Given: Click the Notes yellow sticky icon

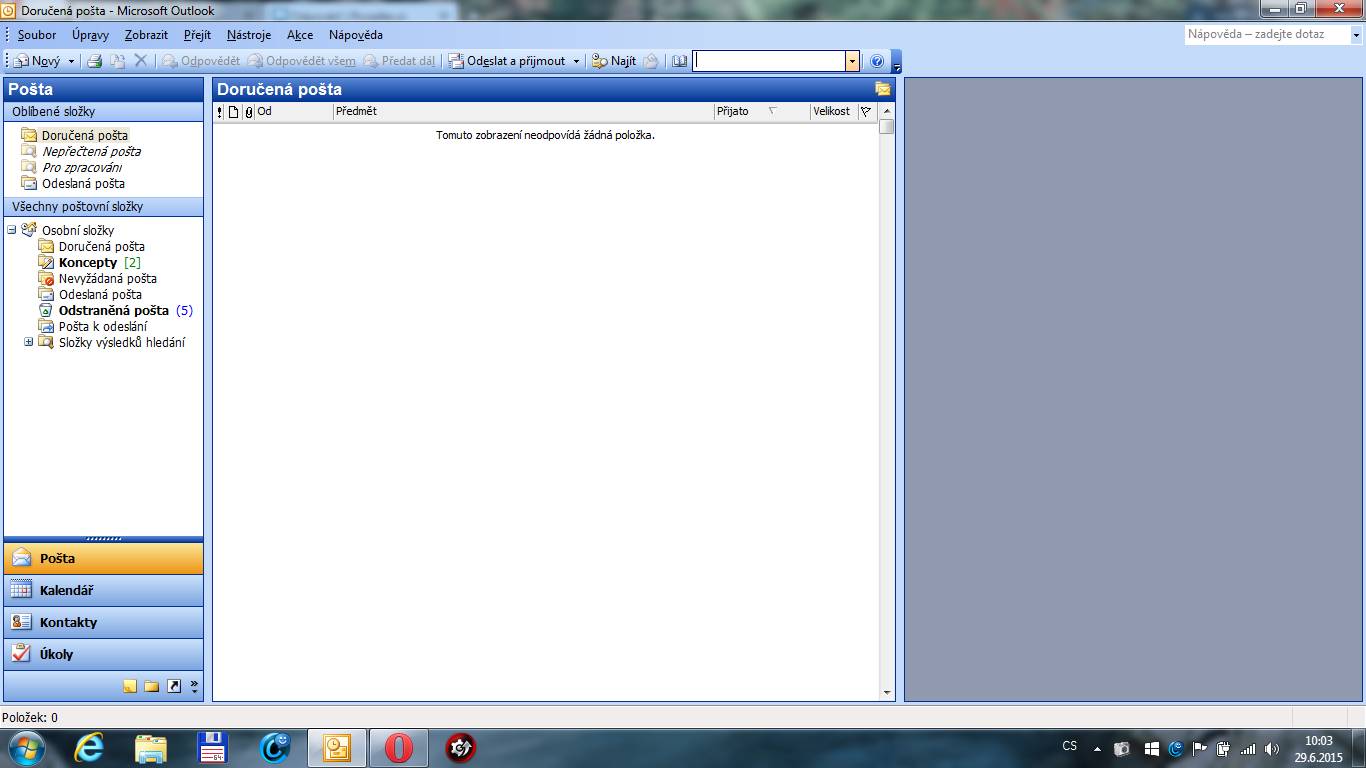Looking at the screenshot, I should pos(130,686).
